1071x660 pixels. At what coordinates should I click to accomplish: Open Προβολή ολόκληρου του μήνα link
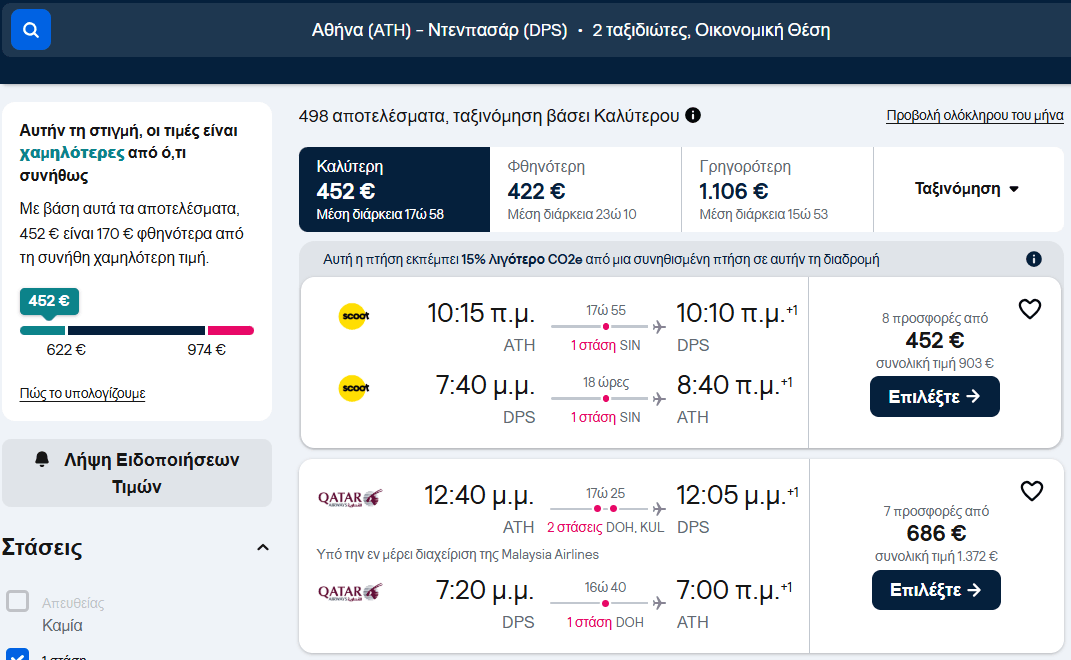(974, 116)
